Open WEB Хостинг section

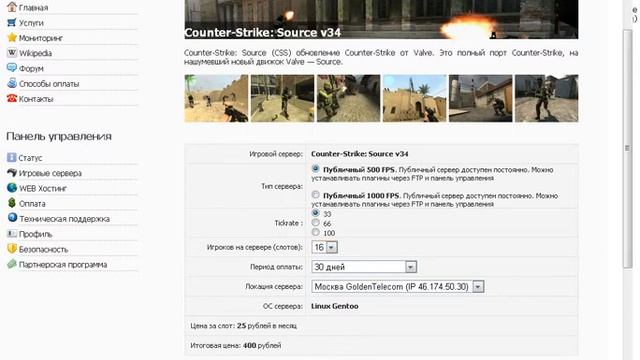(43, 189)
